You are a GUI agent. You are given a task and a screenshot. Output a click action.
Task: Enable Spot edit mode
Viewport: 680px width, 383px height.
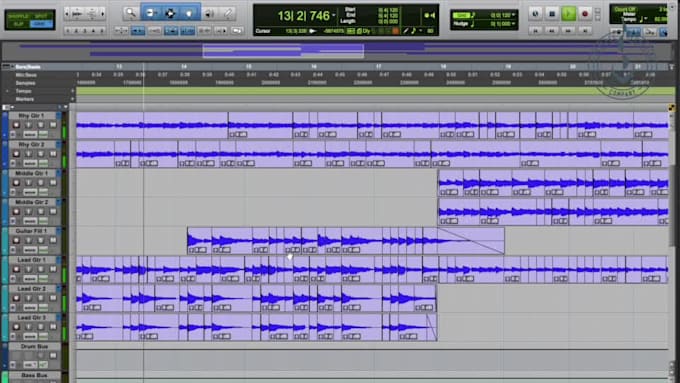(41, 16)
